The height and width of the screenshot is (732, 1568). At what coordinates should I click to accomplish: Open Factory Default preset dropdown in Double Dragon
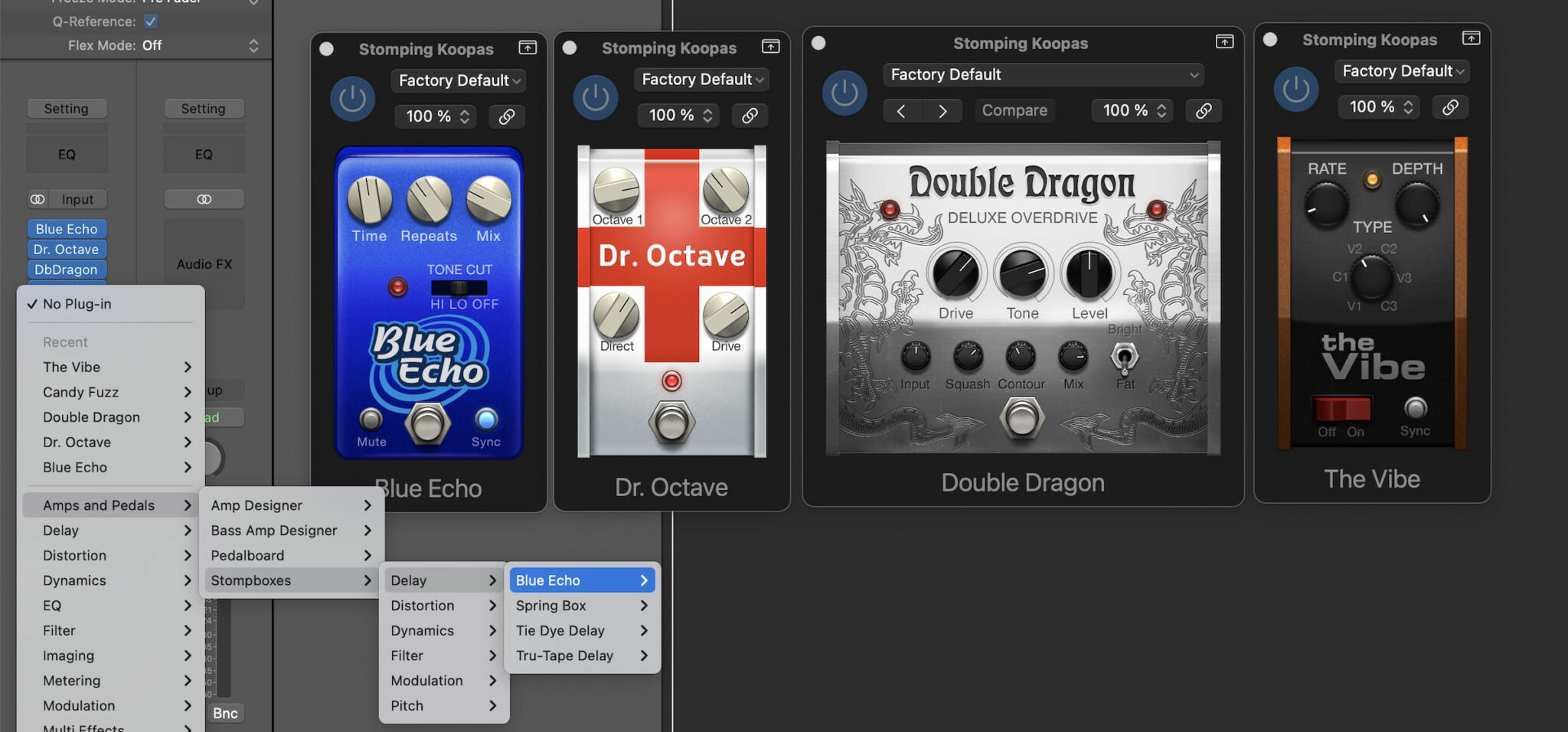[1044, 75]
